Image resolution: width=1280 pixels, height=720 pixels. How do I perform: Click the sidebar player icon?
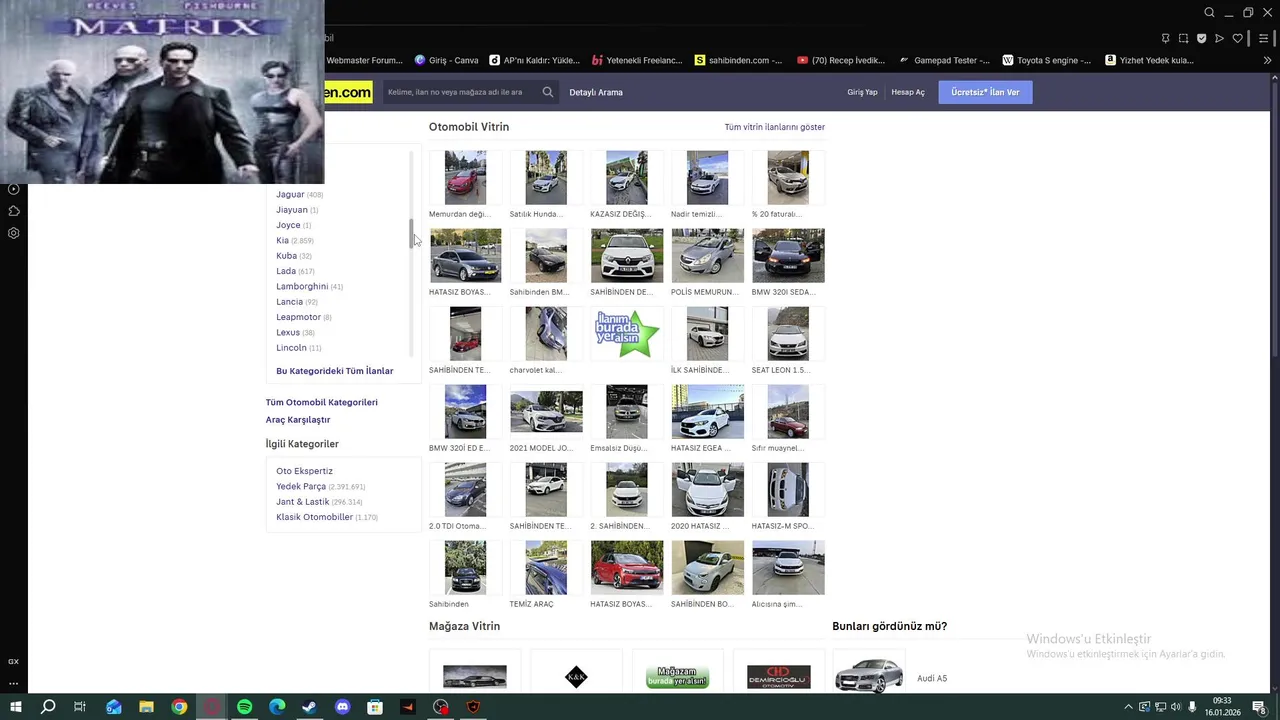point(13,189)
